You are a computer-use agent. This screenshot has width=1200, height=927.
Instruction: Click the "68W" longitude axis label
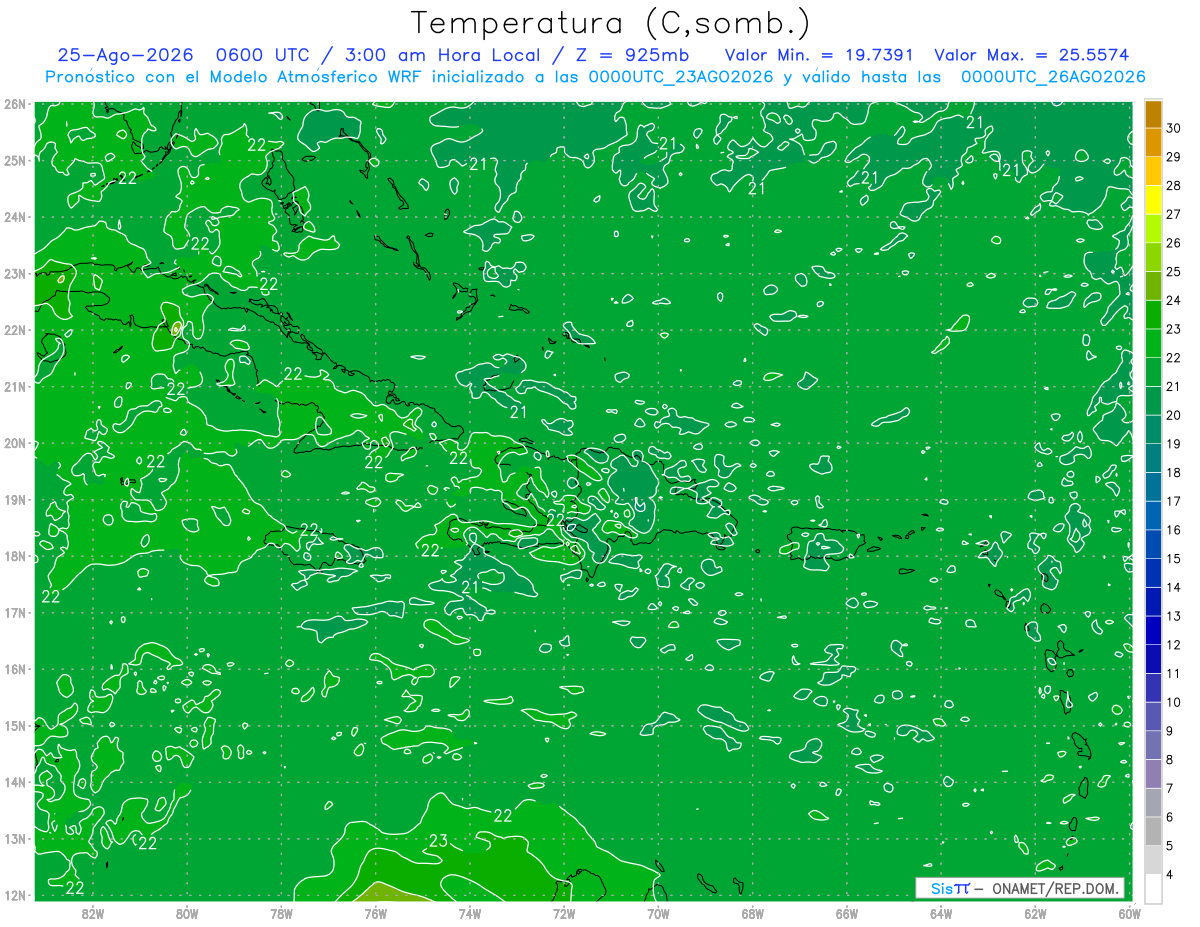pyautogui.click(x=753, y=912)
